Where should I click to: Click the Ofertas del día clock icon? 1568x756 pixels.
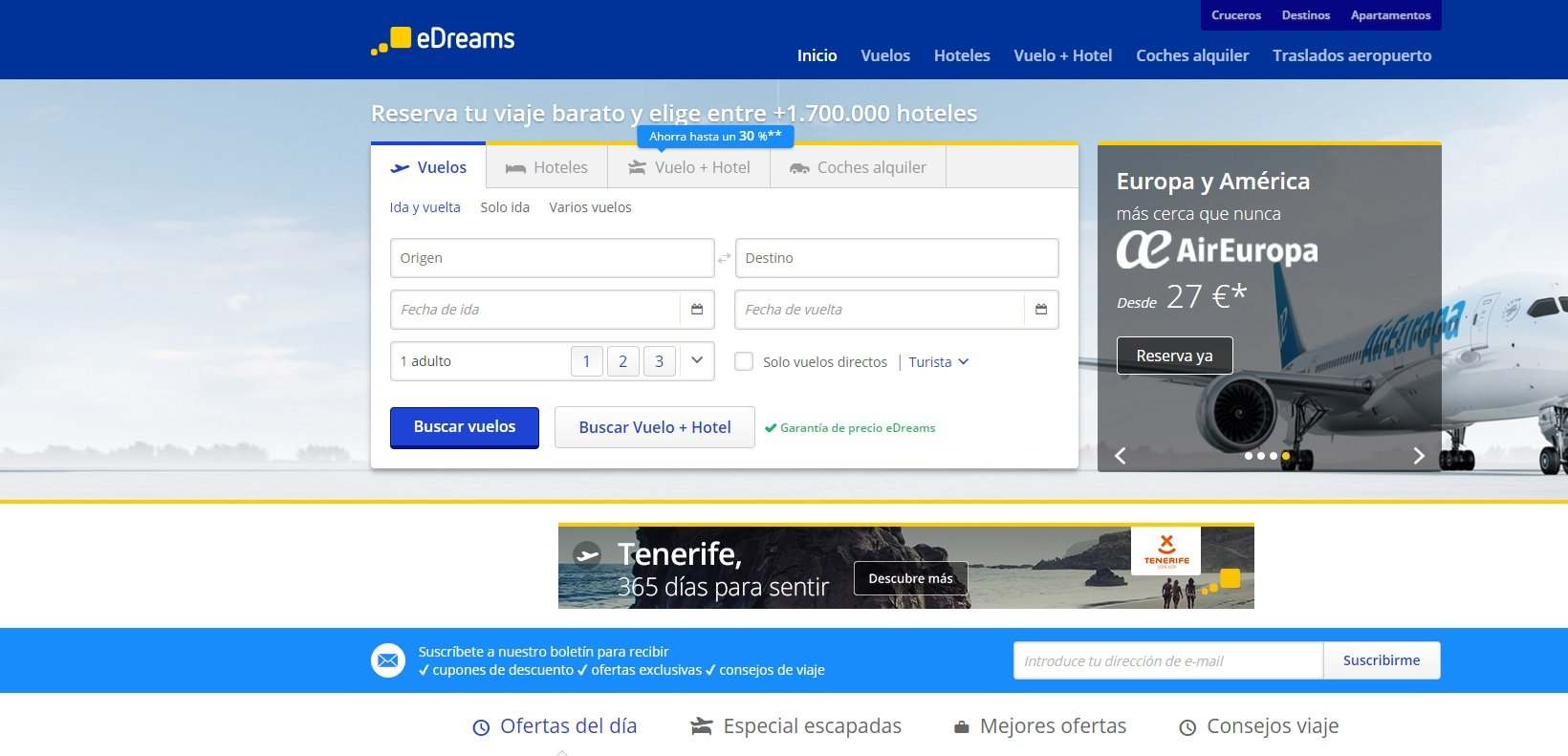click(481, 727)
